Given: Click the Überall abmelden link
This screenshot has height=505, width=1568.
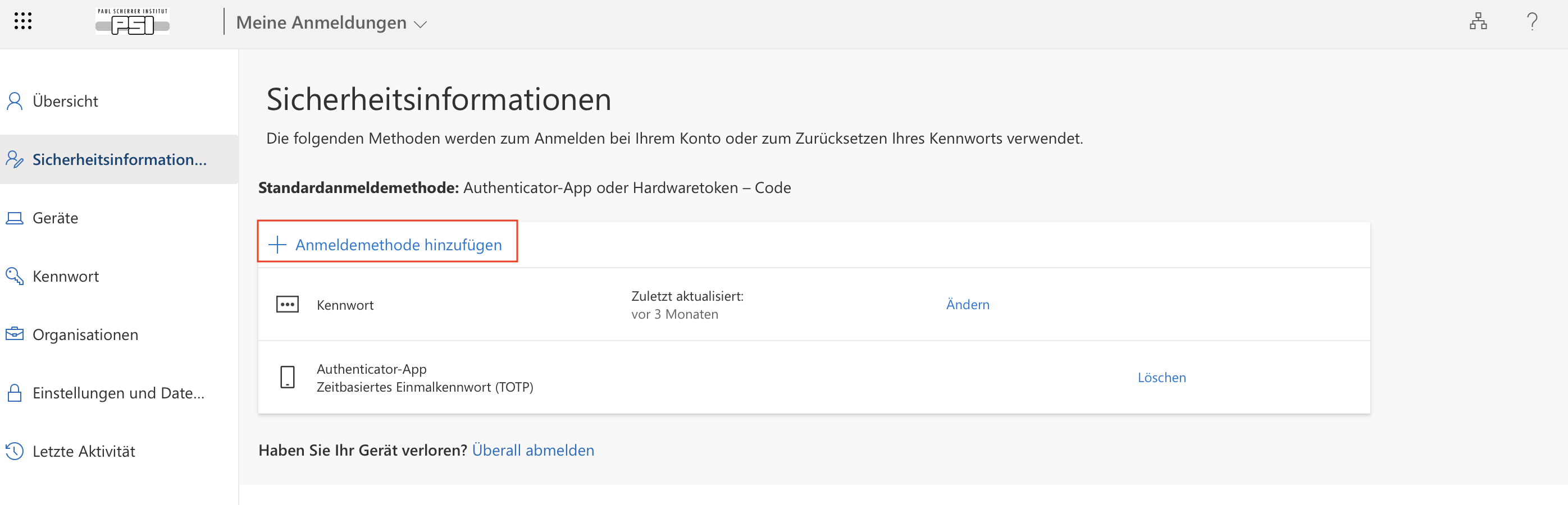Looking at the screenshot, I should pyautogui.click(x=532, y=450).
